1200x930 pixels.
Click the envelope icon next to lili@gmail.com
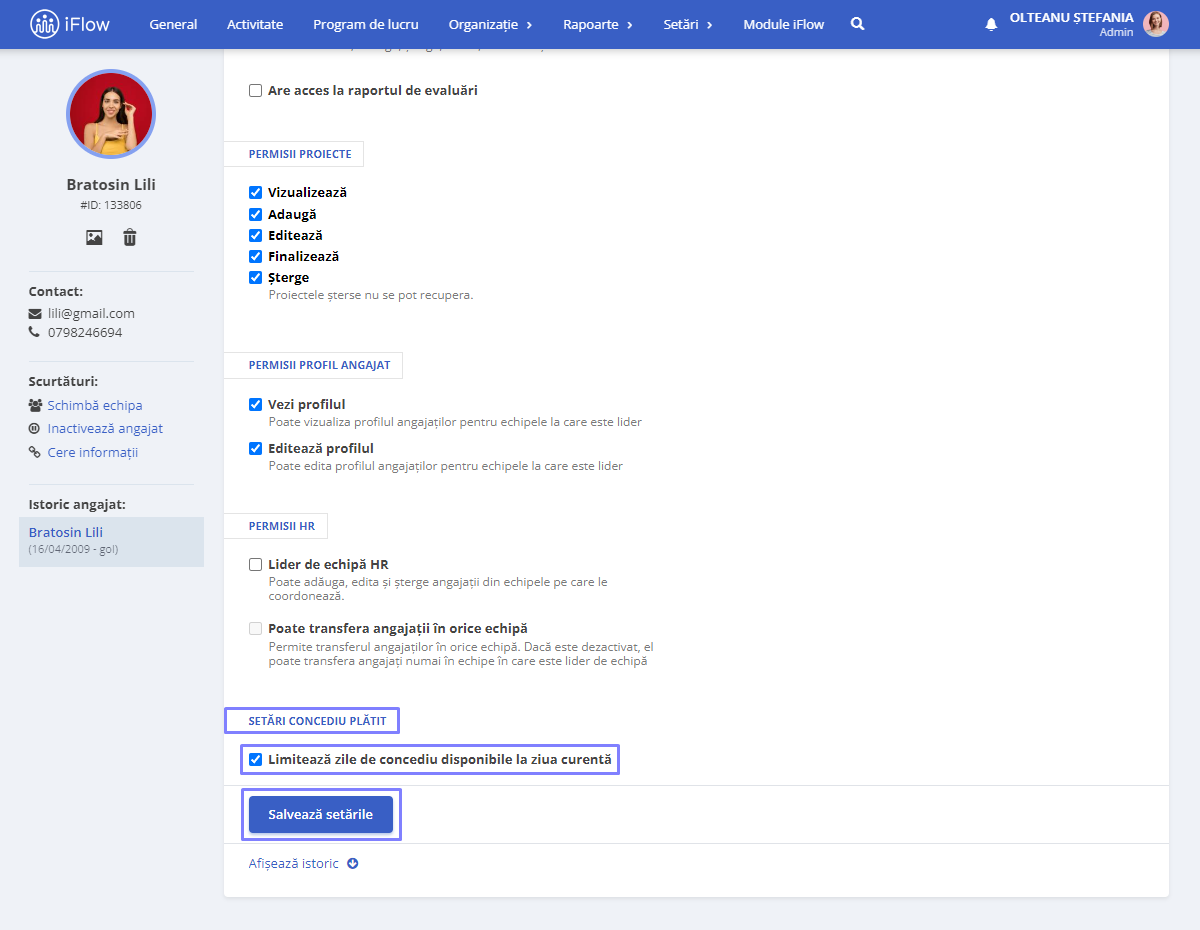tap(35, 313)
